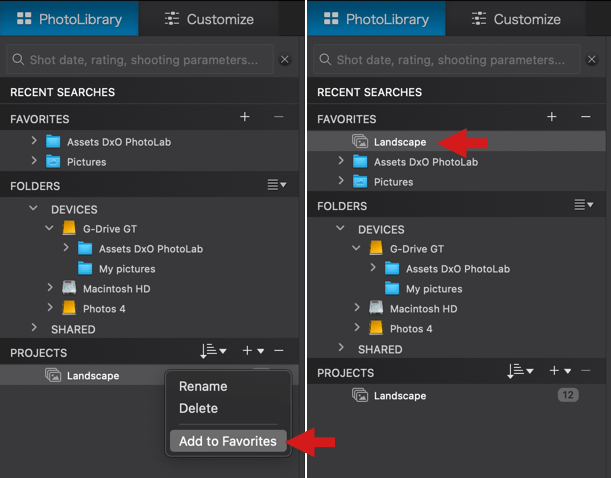Open Projects sort dropdown, right panel
Screen dimensions: 611x478
[x=520, y=371]
